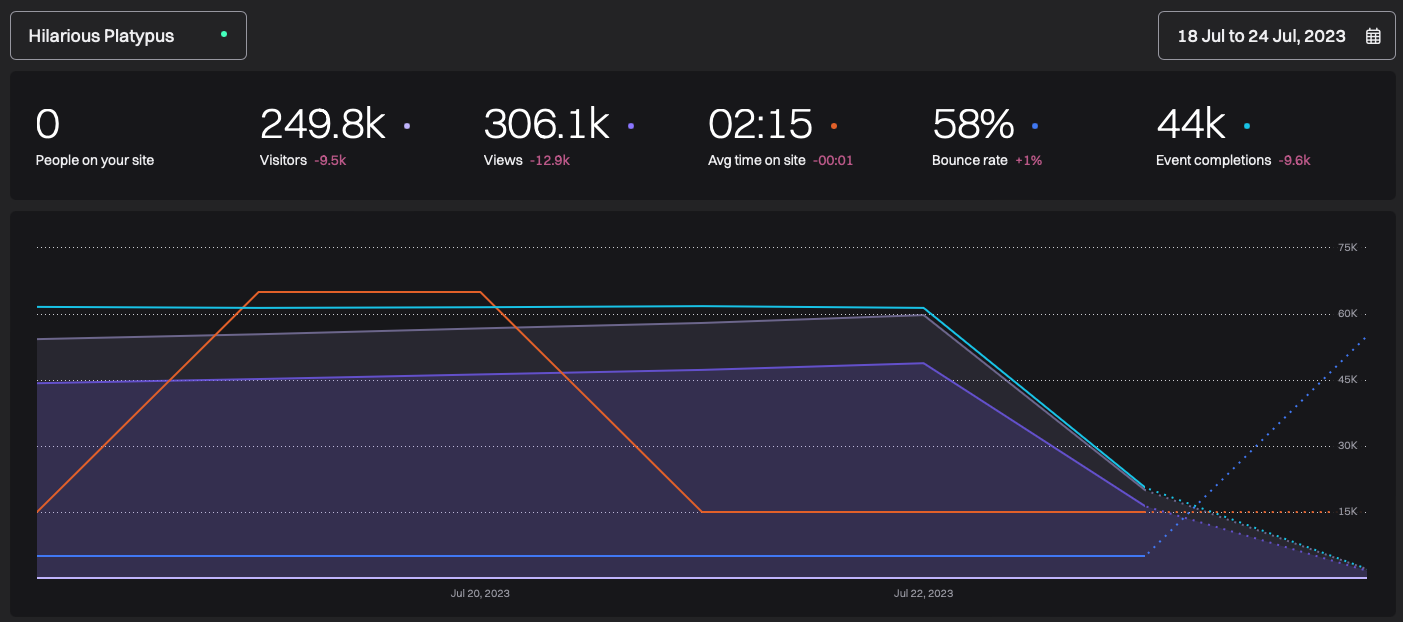Click the -9.5k Visitors change indicator
Screen dimensions: 1403x622
point(329,160)
